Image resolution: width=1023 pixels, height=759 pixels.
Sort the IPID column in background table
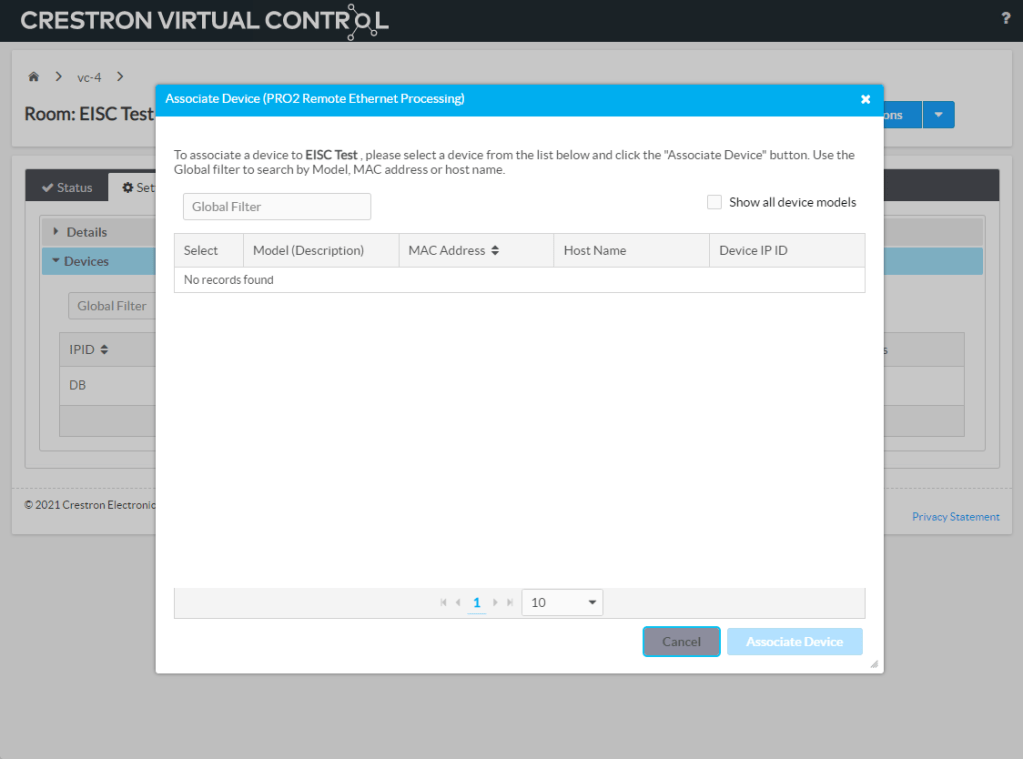104,350
